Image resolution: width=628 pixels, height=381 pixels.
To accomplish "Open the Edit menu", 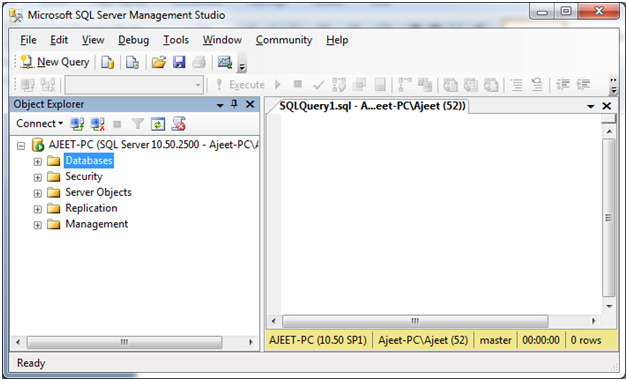I will pos(59,40).
